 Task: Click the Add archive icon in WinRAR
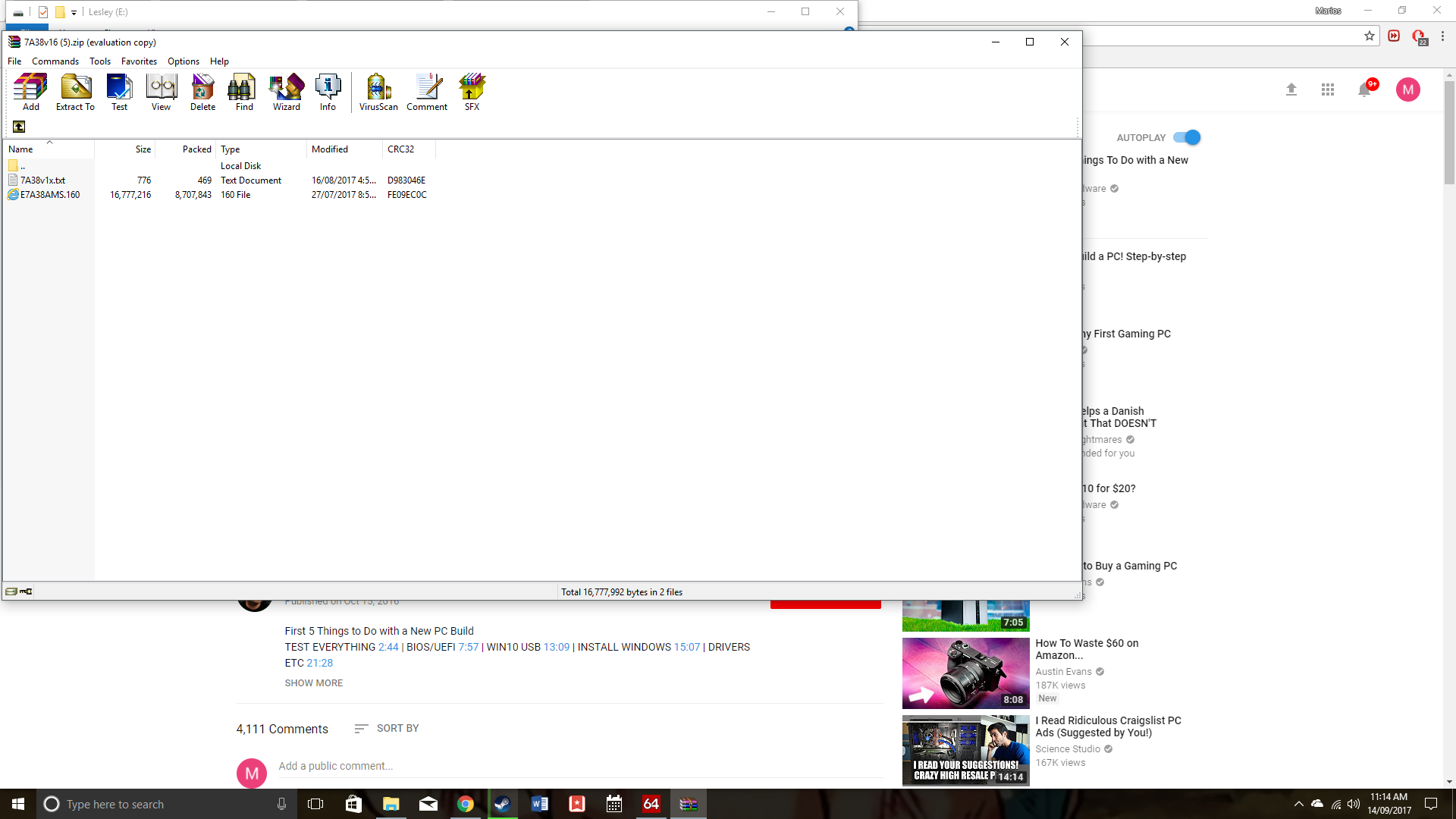30,91
